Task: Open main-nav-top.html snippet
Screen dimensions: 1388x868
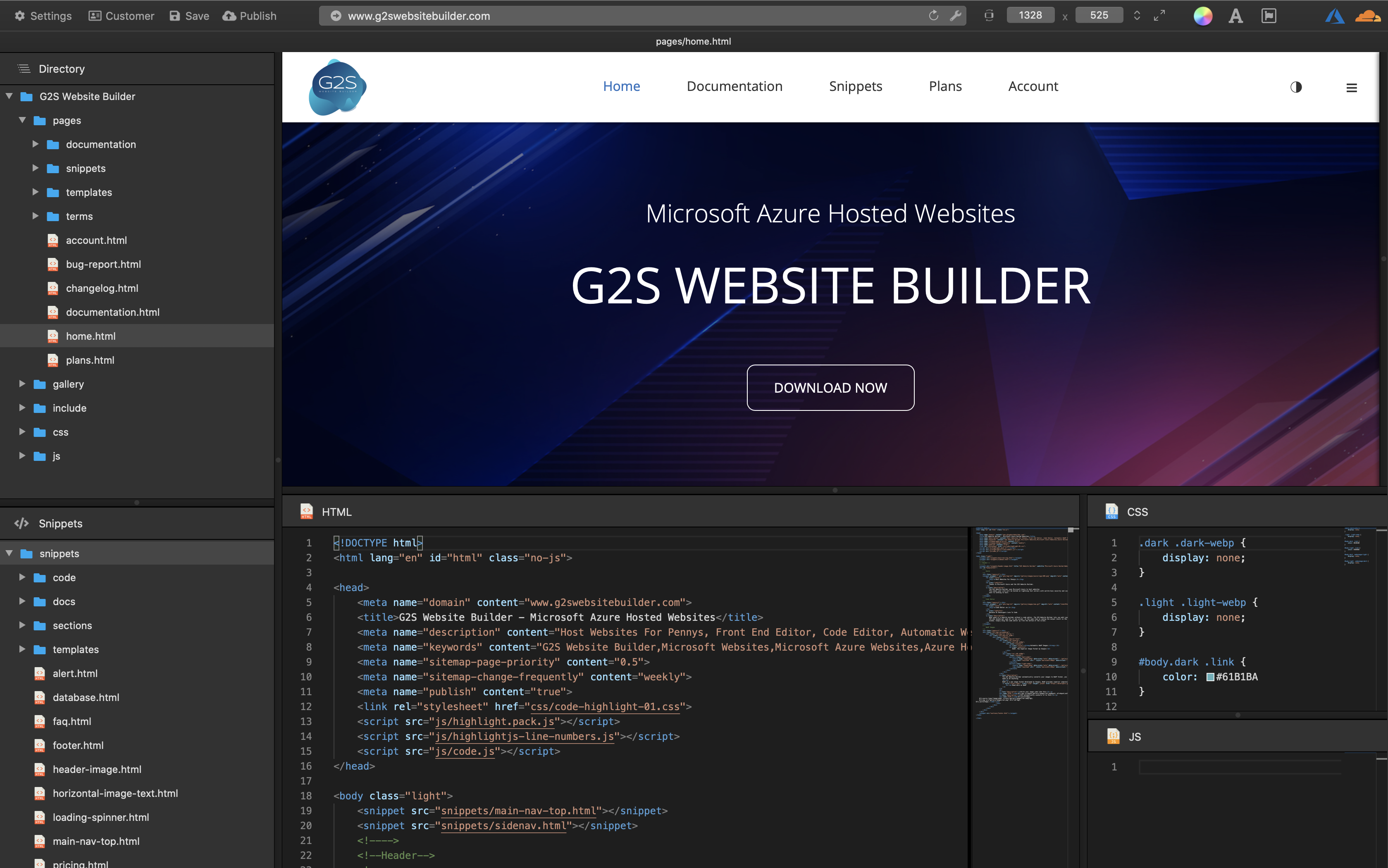Action: click(x=96, y=842)
